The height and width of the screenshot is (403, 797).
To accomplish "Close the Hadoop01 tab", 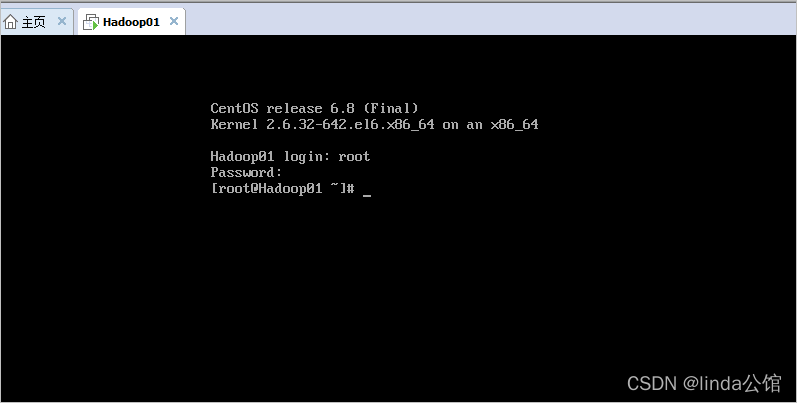I will point(172,21).
